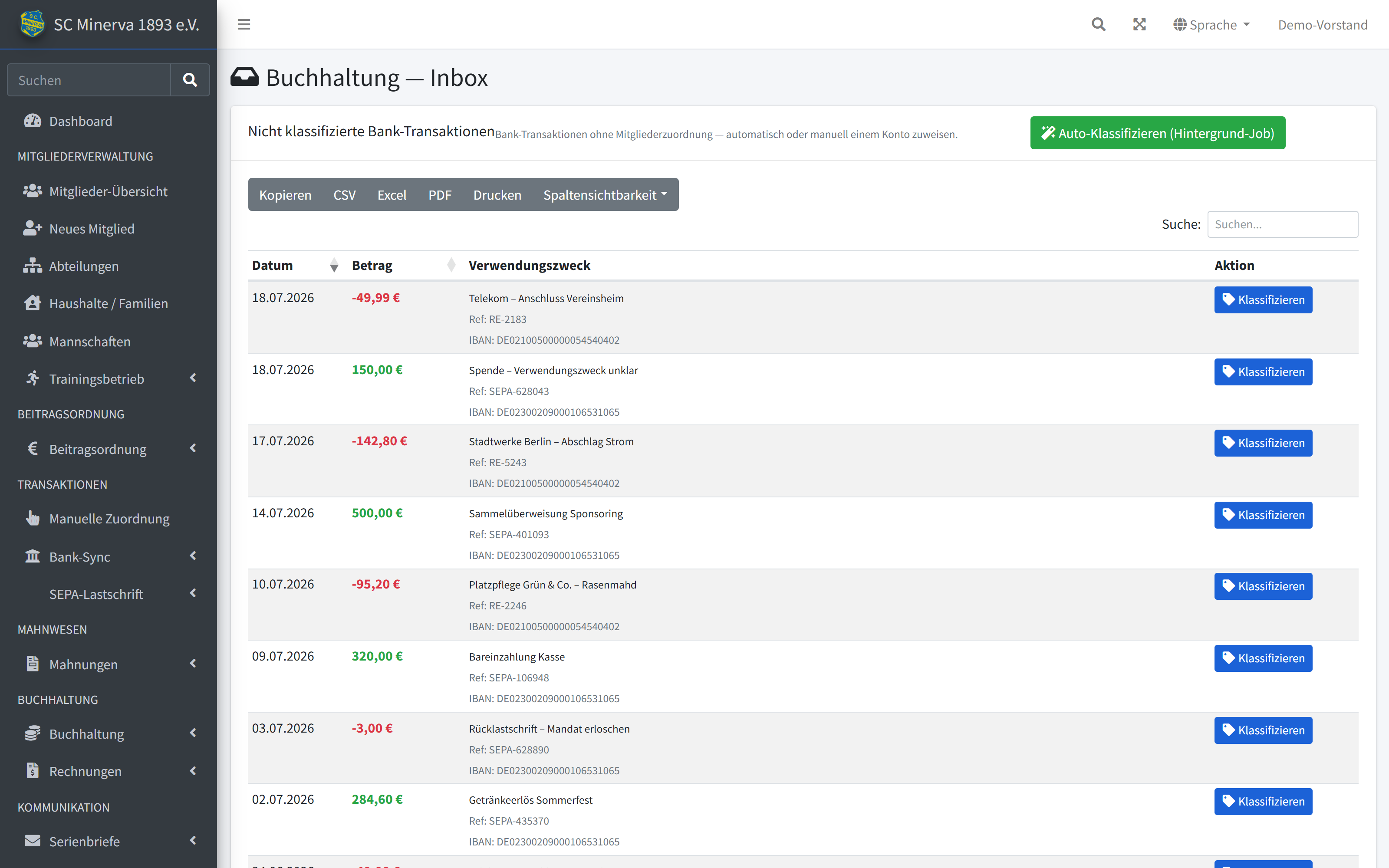Expand the Bank-Sync submenu chevron

click(x=194, y=556)
